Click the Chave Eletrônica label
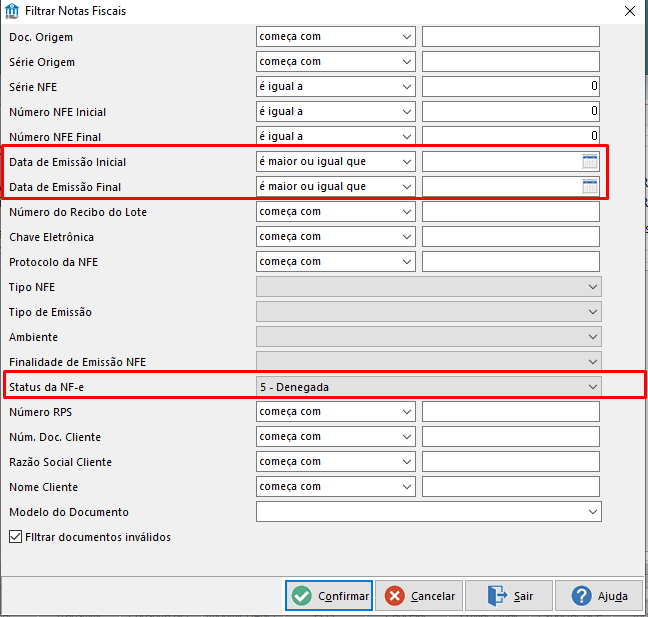Viewport: 648px width, 617px height. pyautogui.click(x=51, y=237)
